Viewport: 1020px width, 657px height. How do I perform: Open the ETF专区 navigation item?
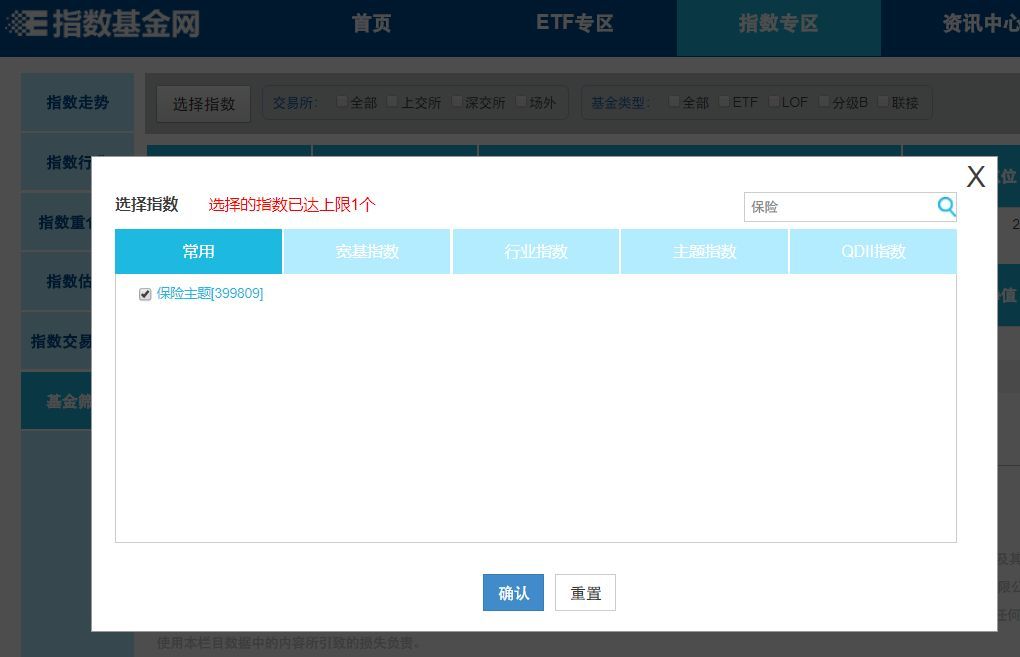click(575, 23)
